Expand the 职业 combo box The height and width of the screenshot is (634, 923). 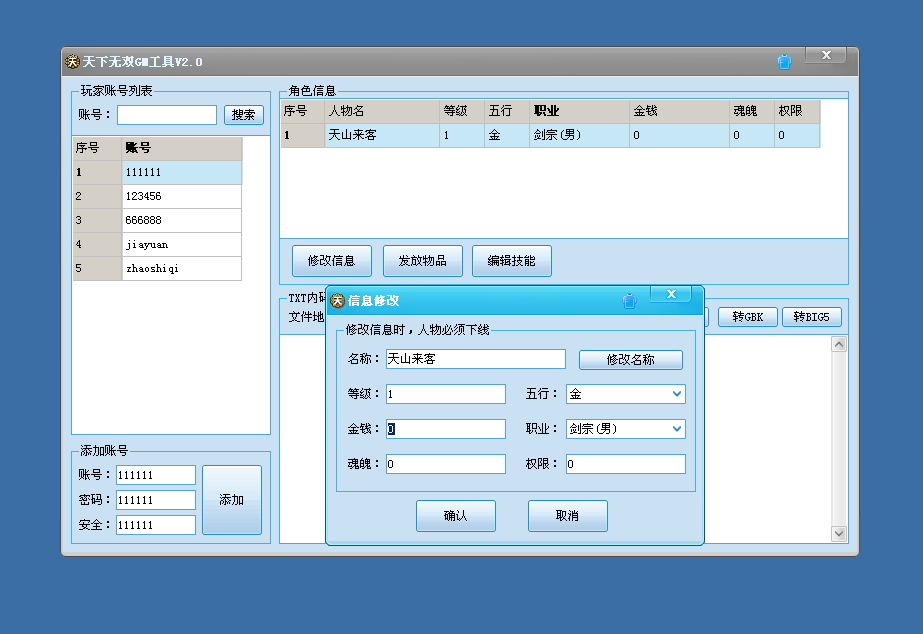tap(677, 429)
